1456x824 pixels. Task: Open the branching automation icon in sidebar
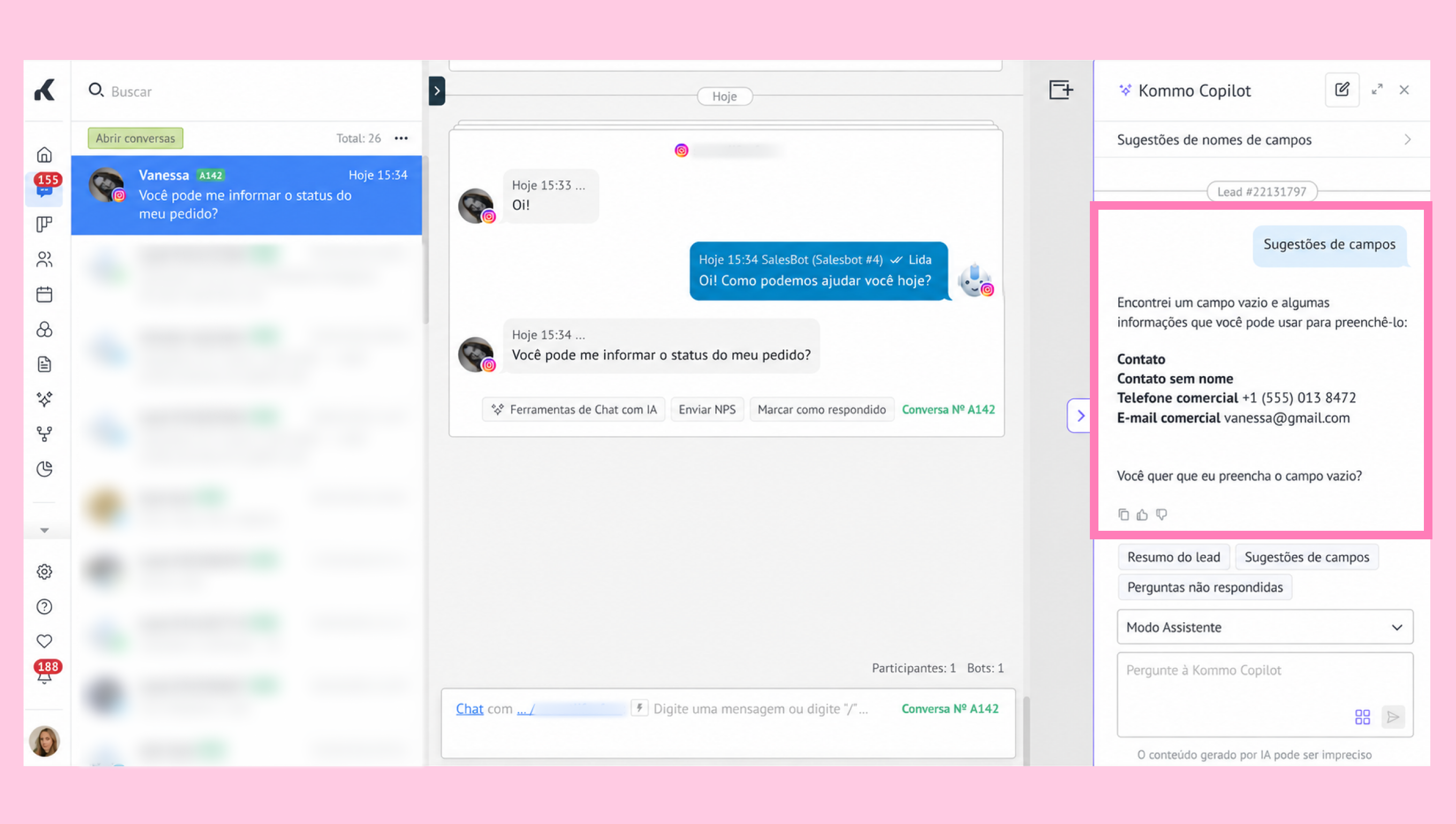pyautogui.click(x=44, y=434)
